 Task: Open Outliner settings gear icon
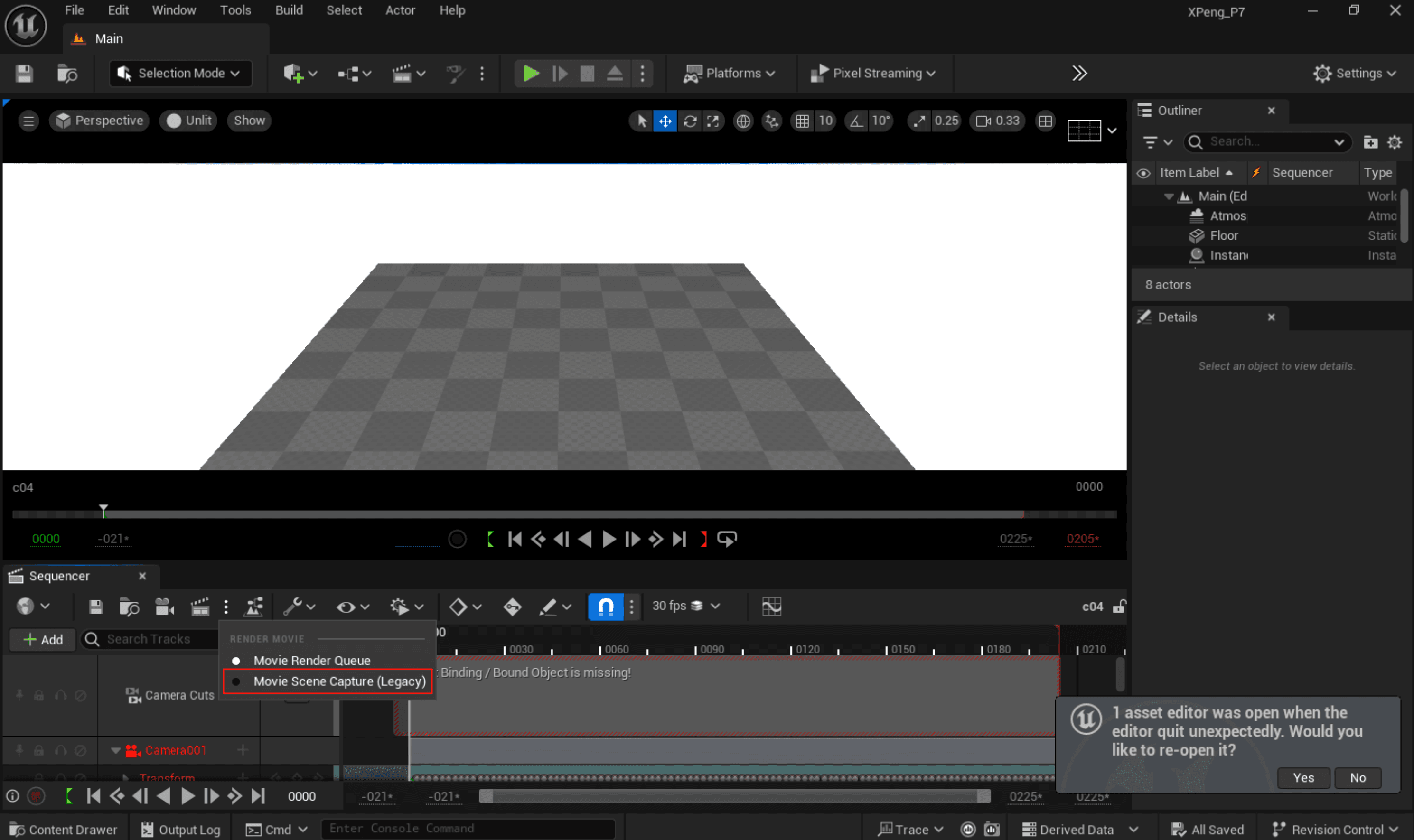[1395, 142]
